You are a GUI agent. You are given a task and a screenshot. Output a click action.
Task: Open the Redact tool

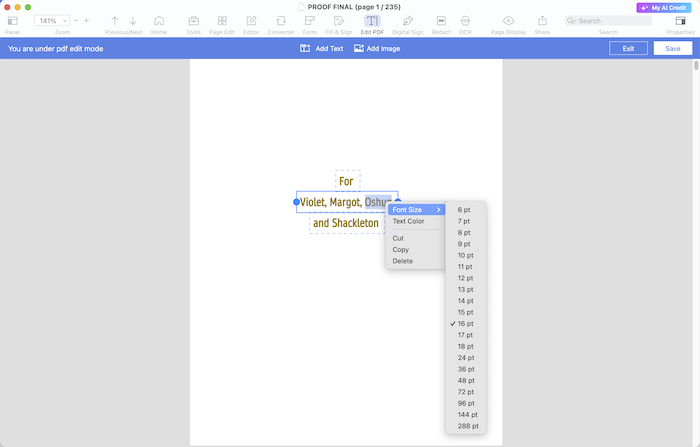pyautogui.click(x=441, y=21)
